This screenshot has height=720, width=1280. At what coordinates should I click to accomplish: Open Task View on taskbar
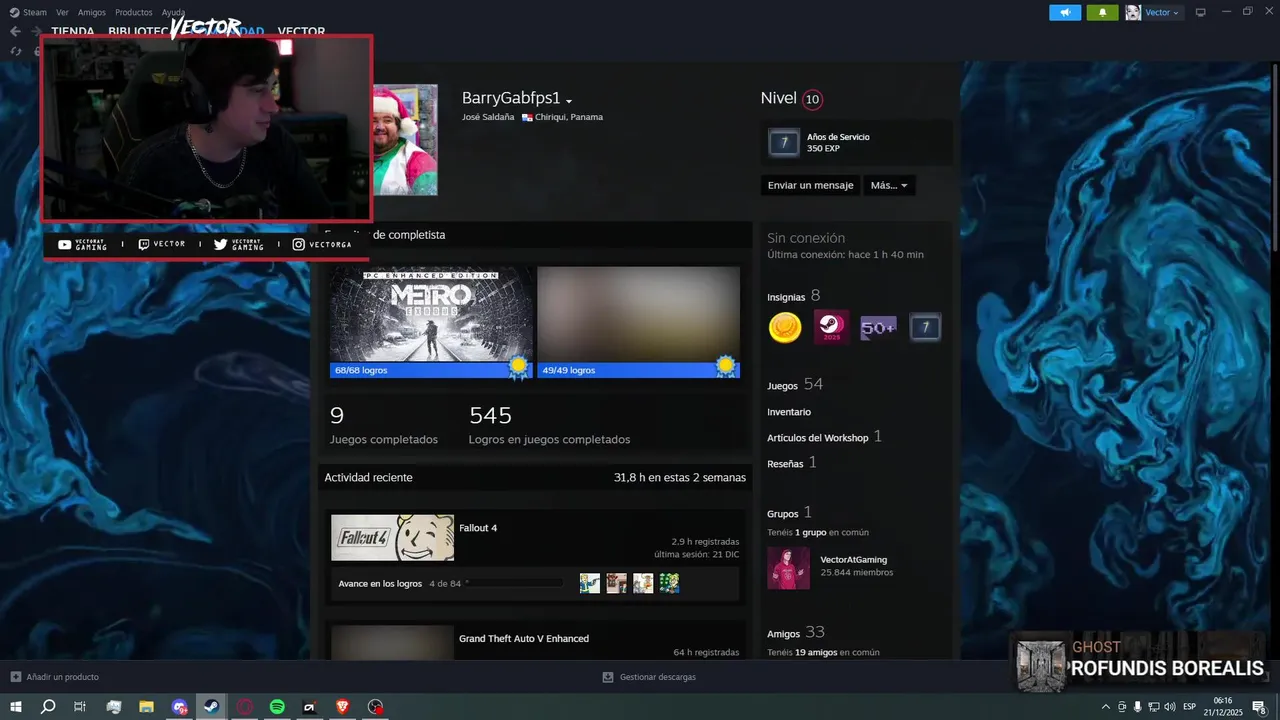click(80, 706)
